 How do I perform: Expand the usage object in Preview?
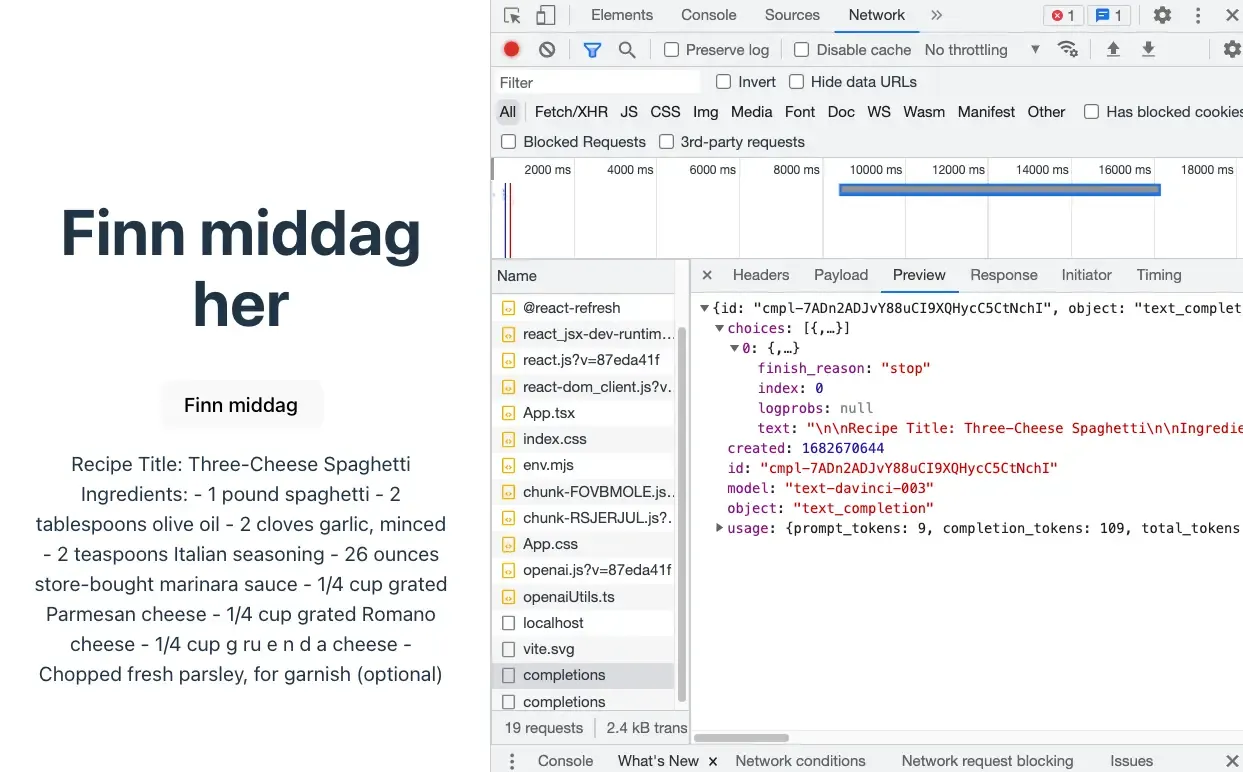(719, 527)
